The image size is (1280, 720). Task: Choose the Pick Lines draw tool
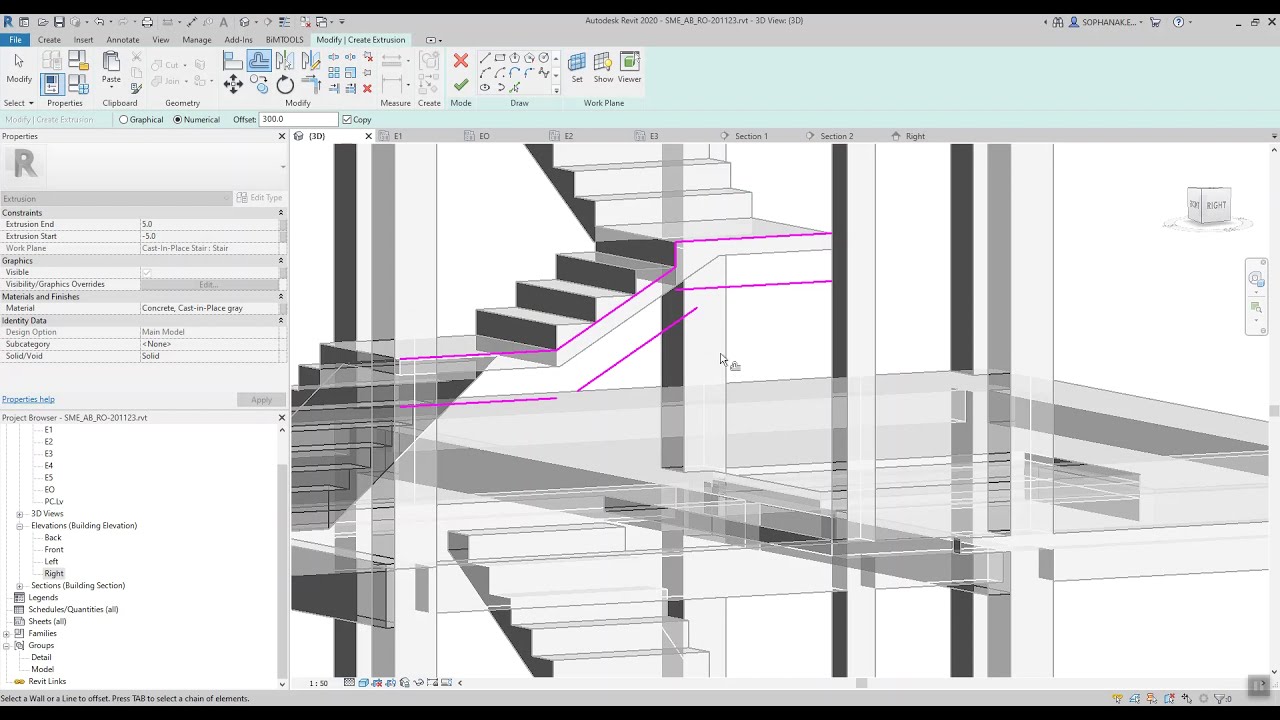tap(515, 88)
